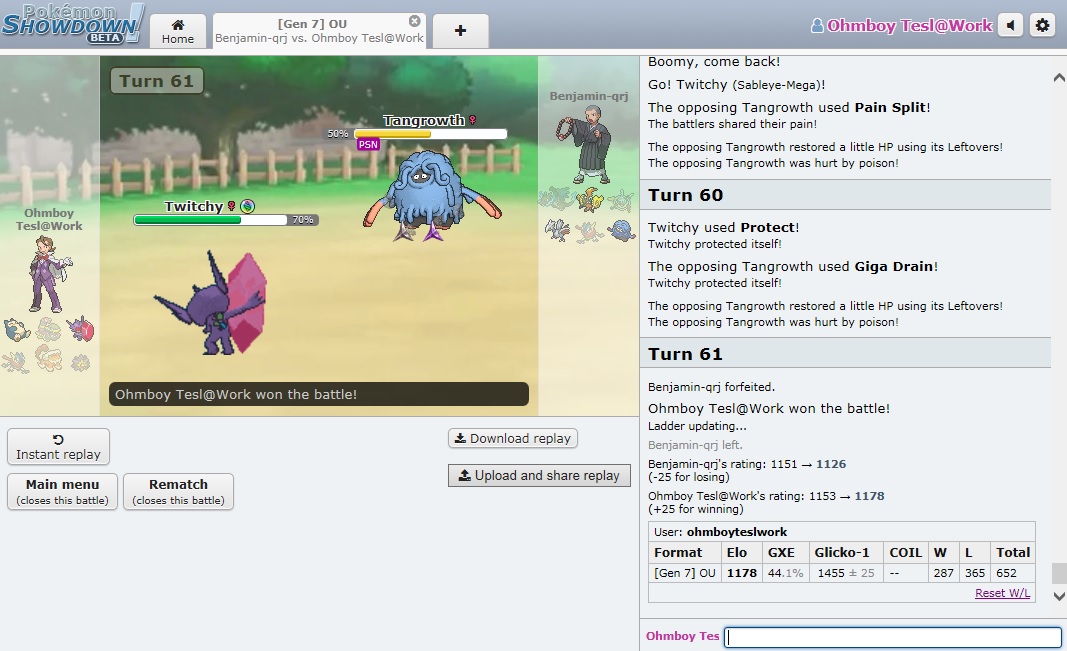Return to Main menu
The image size is (1067, 651).
pyautogui.click(x=63, y=491)
